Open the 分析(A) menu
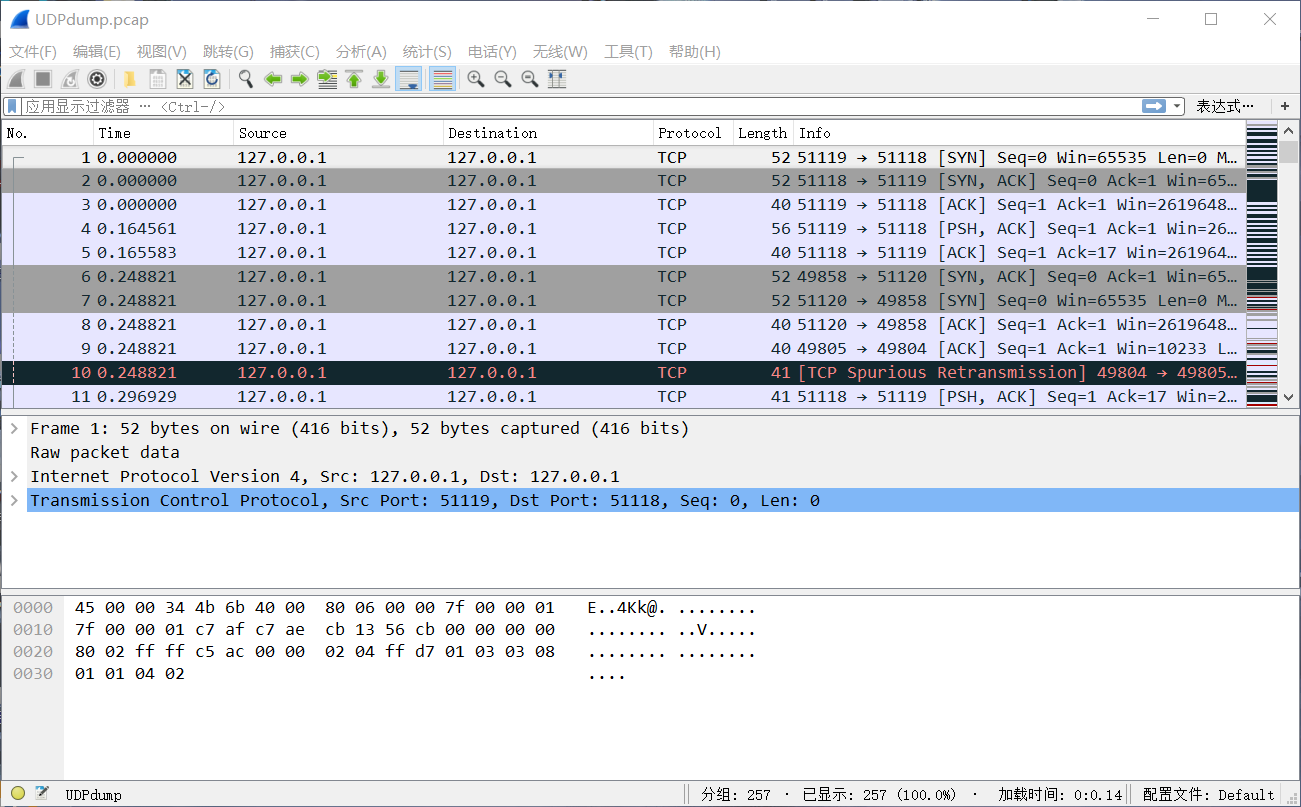Viewport: 1301px width, 807px height. point(361,52)
